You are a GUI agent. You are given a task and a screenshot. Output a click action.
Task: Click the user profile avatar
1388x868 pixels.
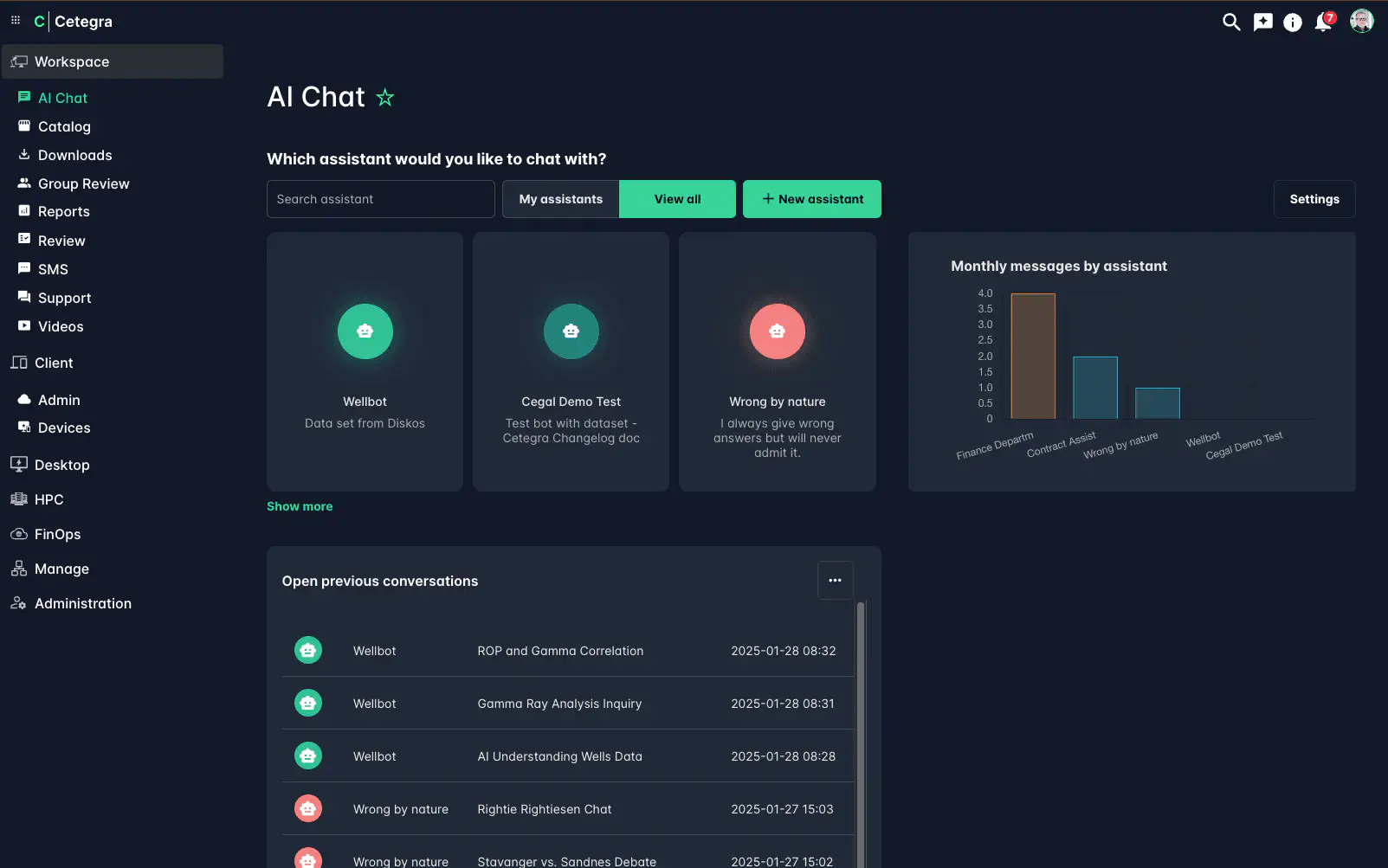[x=1361, y=22]
